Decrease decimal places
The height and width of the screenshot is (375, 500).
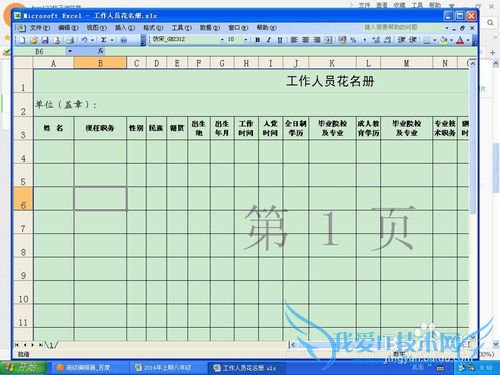[x=387, y=40]
